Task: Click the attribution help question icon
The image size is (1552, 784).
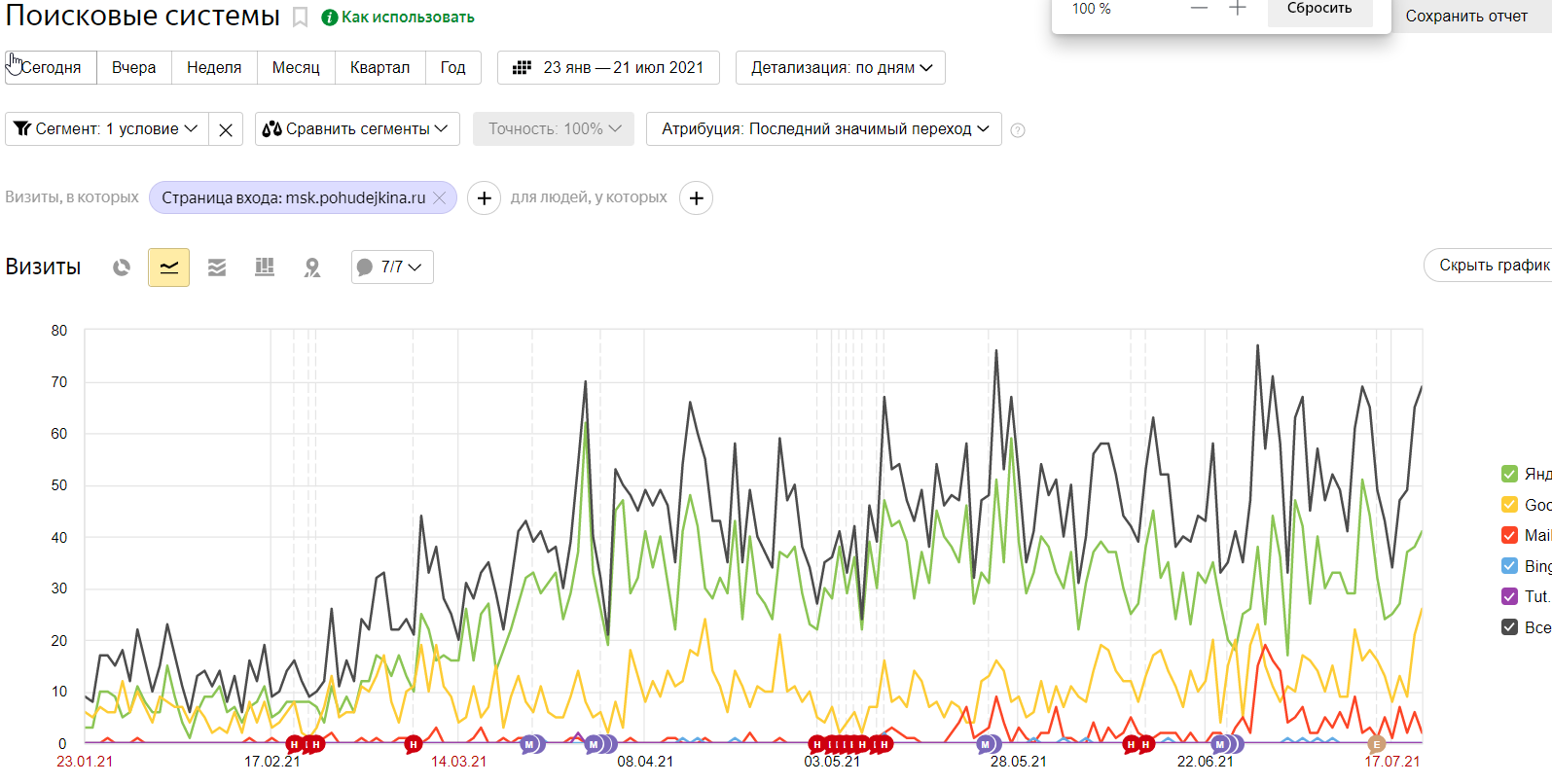Action: tap(1018, 130)
